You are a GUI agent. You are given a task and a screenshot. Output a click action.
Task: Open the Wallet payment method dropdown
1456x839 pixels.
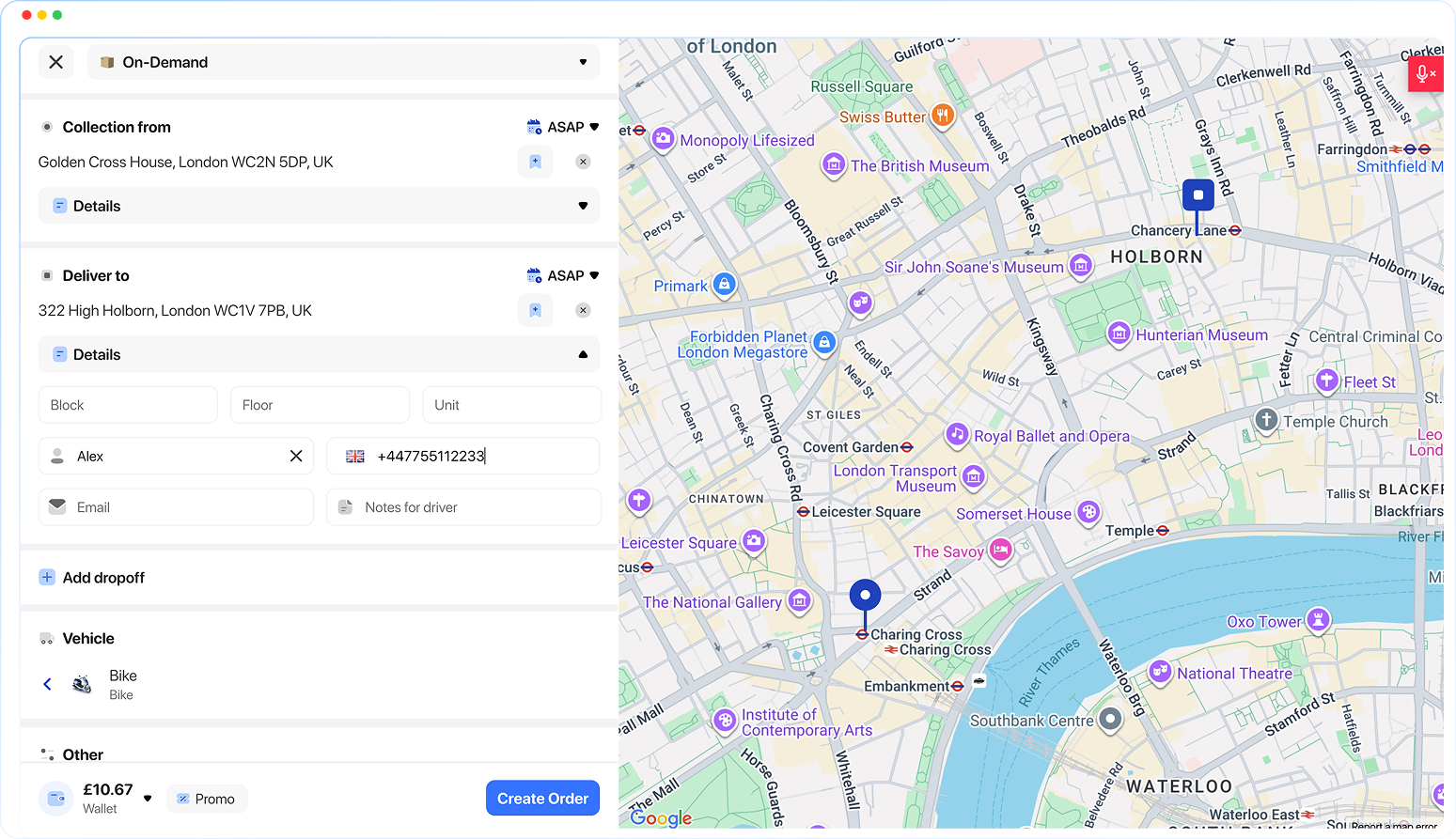148,798
